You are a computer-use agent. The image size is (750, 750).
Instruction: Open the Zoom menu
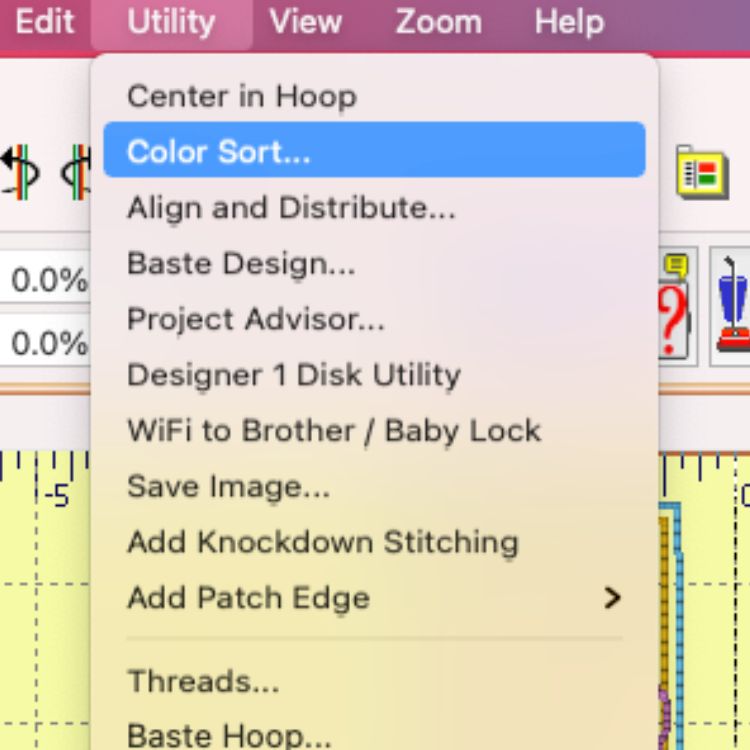(439, 22)
